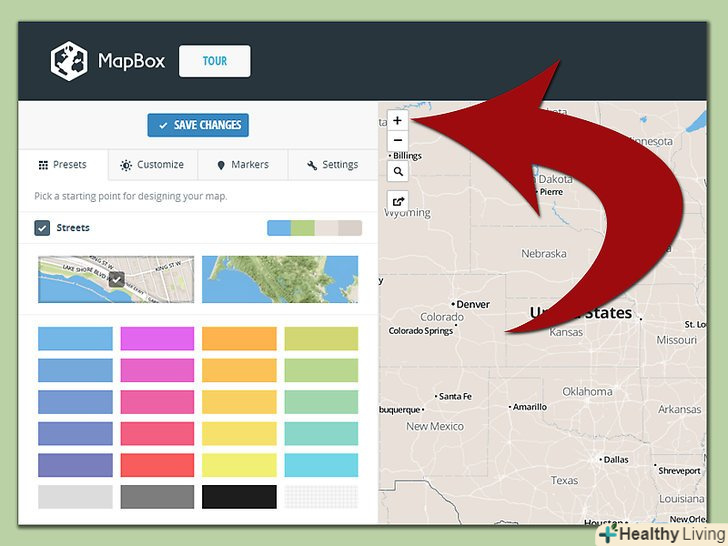Click the sun icon beside Customize
The width and height of the screenshot is (728, 546).
[126, 165]
